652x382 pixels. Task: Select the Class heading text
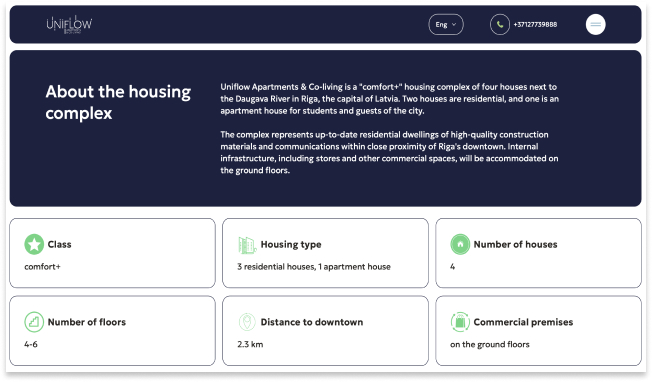click(59, 244)
